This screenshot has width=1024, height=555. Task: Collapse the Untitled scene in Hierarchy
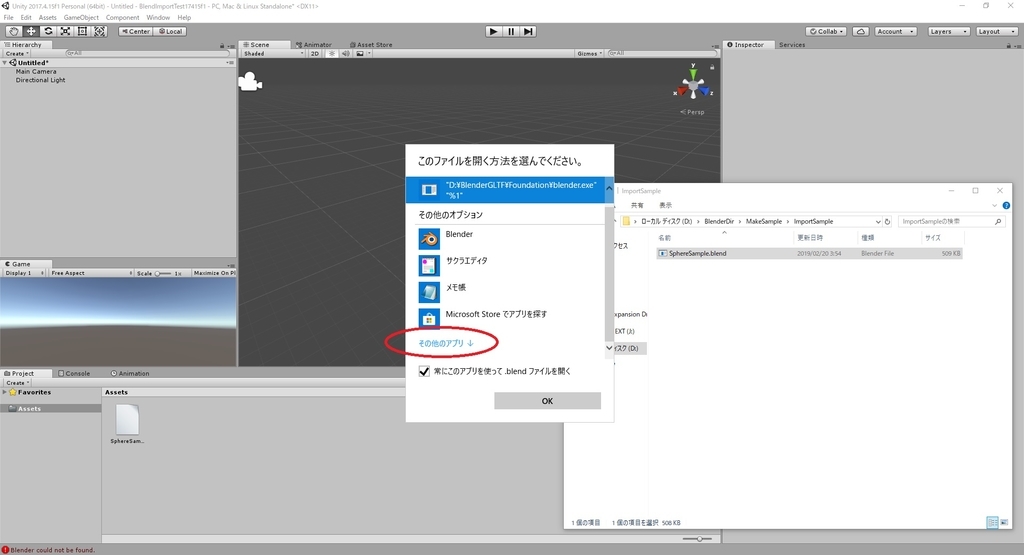click(x=5, y=63)
